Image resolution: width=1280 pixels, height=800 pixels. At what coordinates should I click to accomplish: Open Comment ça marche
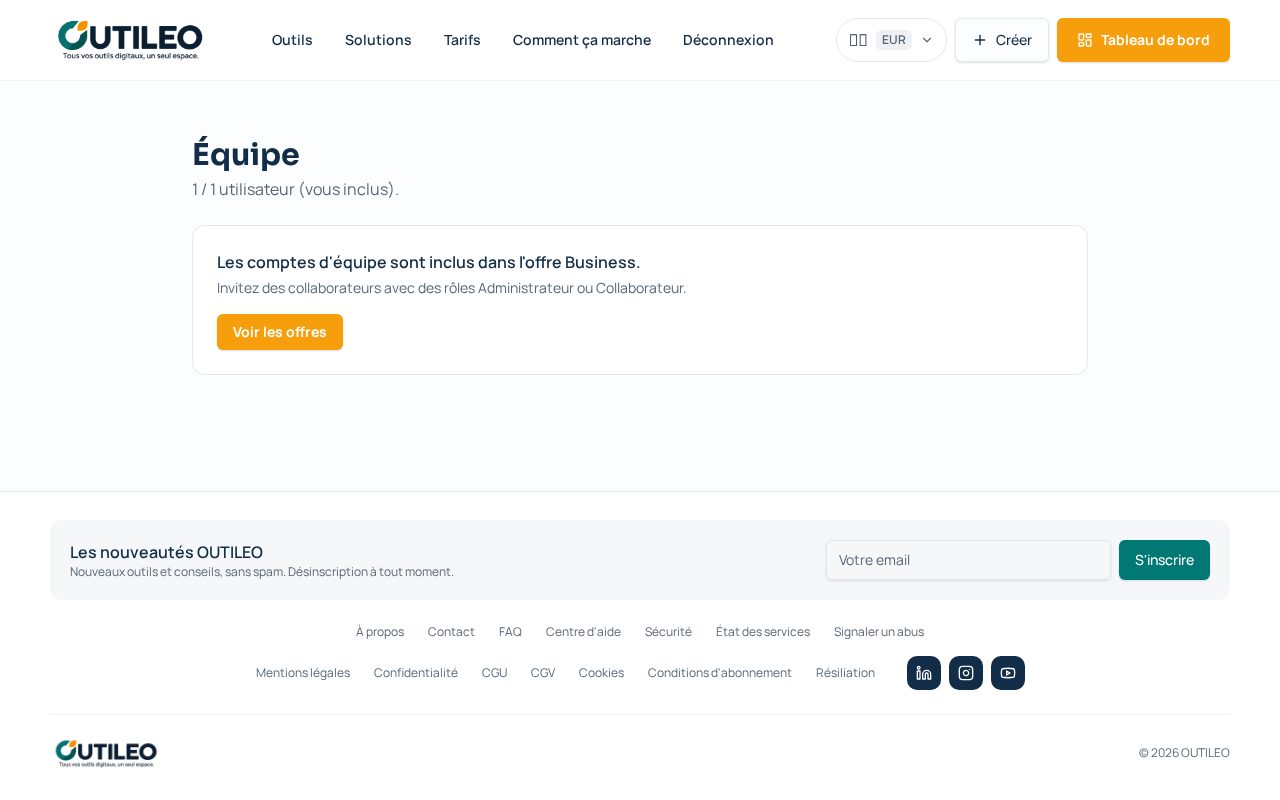click(582, 40)
